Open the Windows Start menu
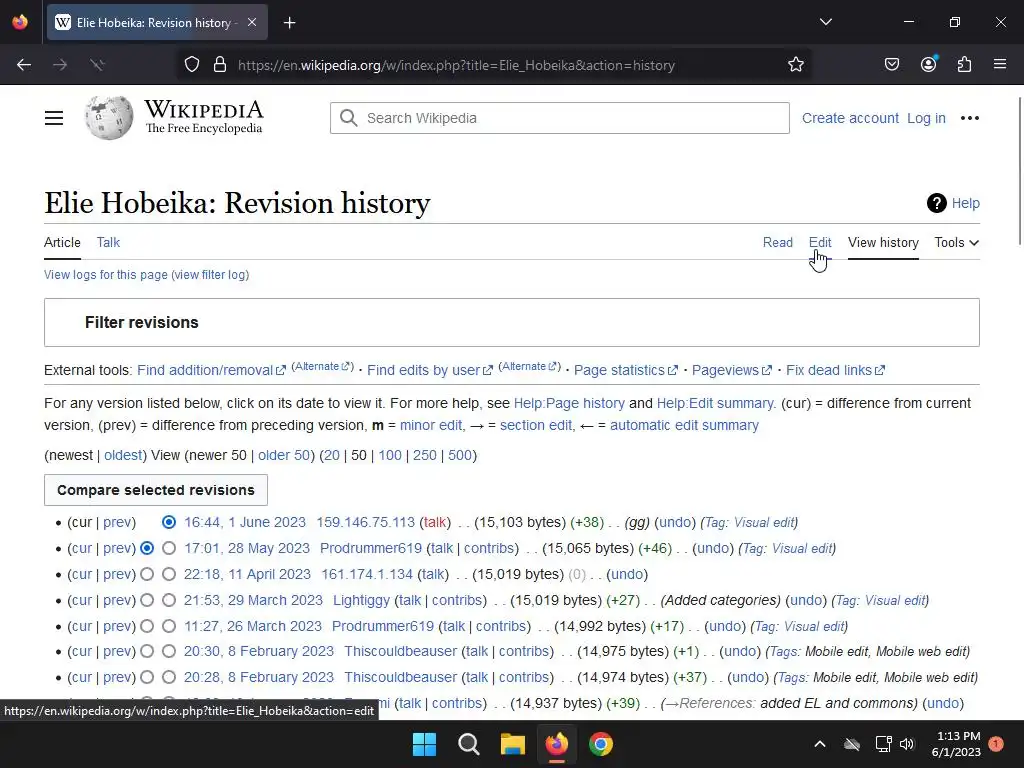Image resolution: width=1024 pixels, height=768 pixels. pyautogui.click(x=424, y=744)
